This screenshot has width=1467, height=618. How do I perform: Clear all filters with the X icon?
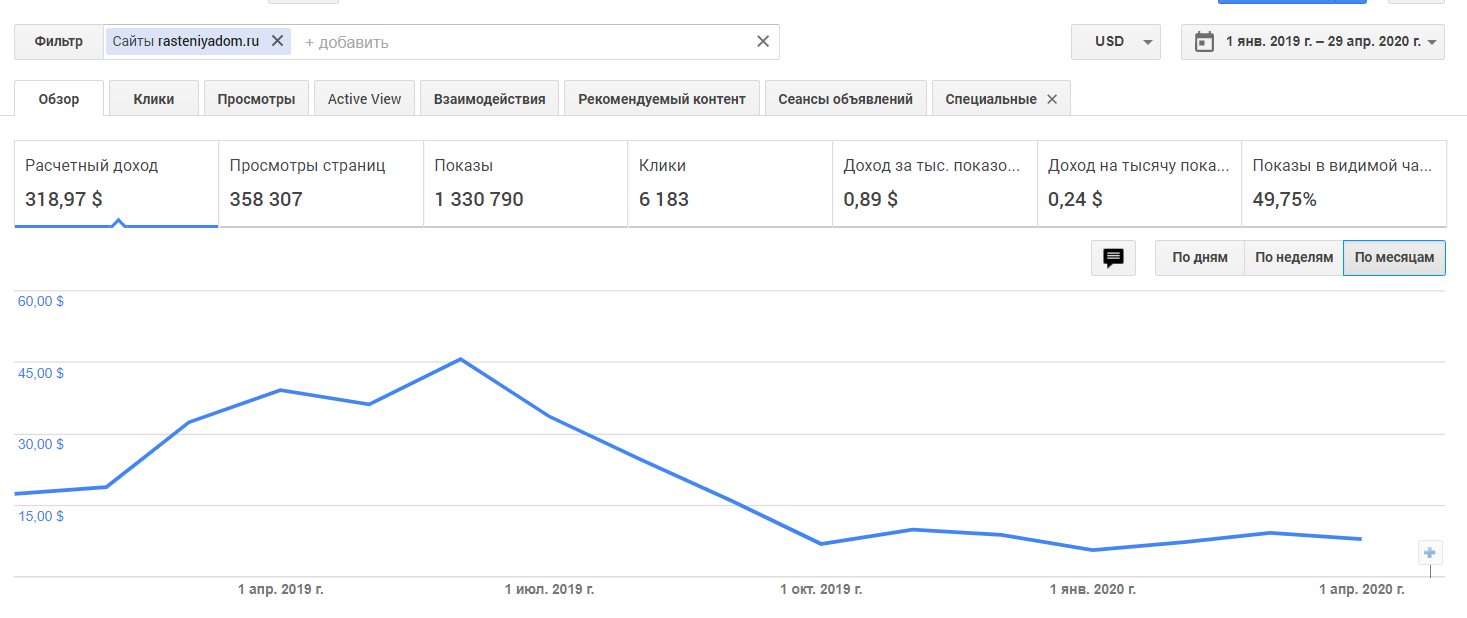point(763,41)
